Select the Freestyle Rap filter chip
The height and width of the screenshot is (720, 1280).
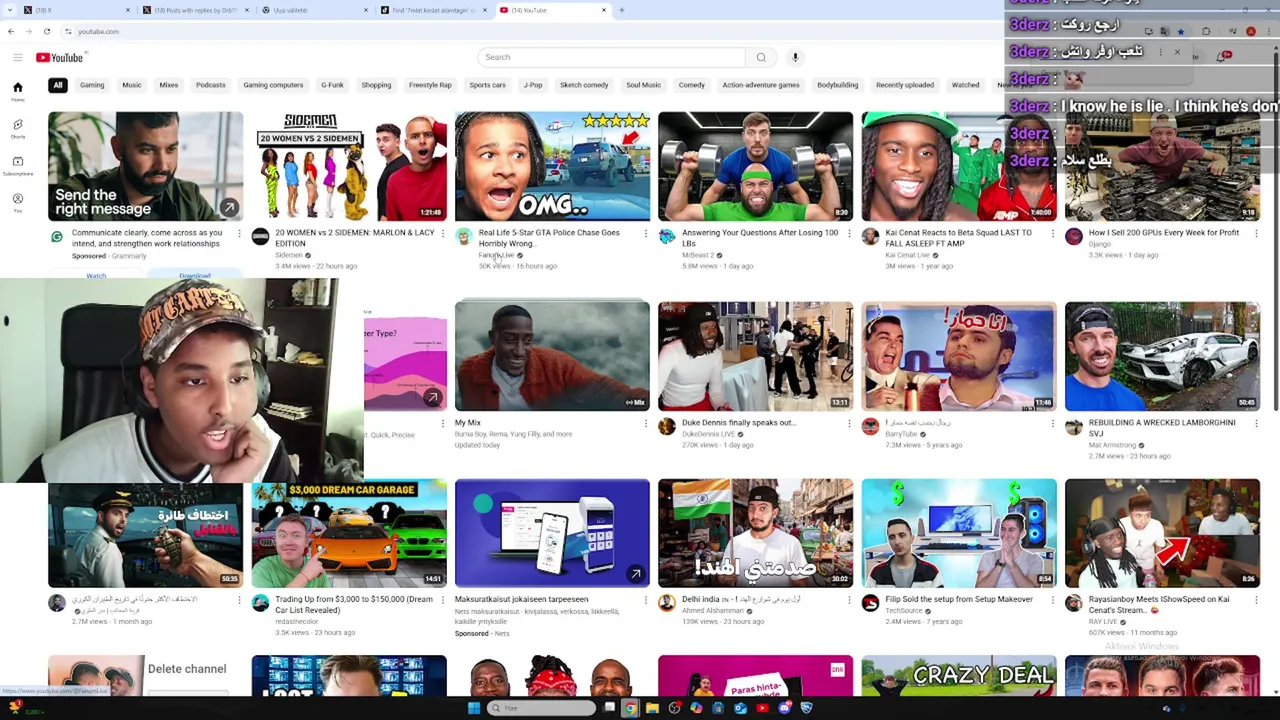(x=430, y=85)
